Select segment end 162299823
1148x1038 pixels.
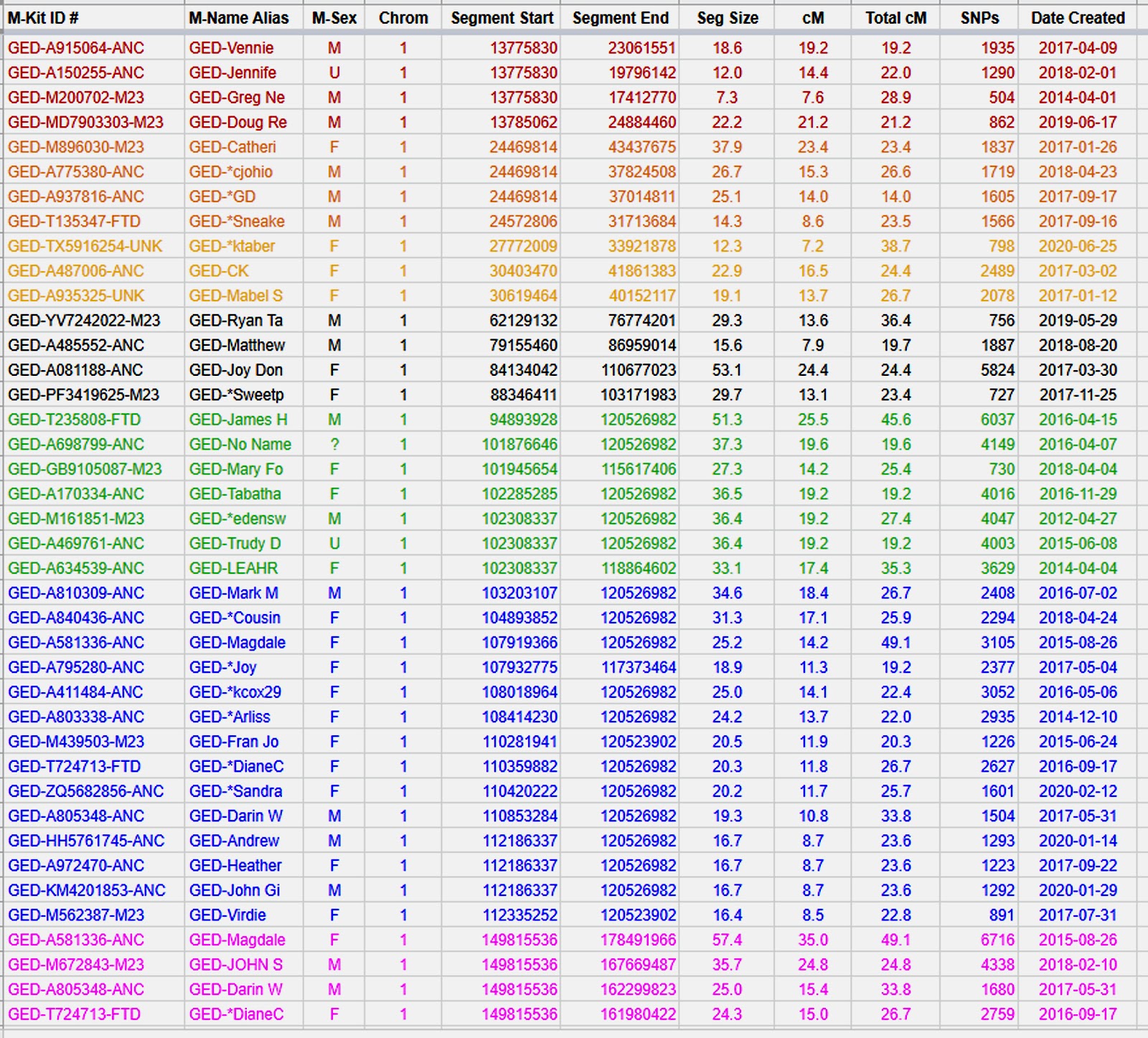coord(639,989)
